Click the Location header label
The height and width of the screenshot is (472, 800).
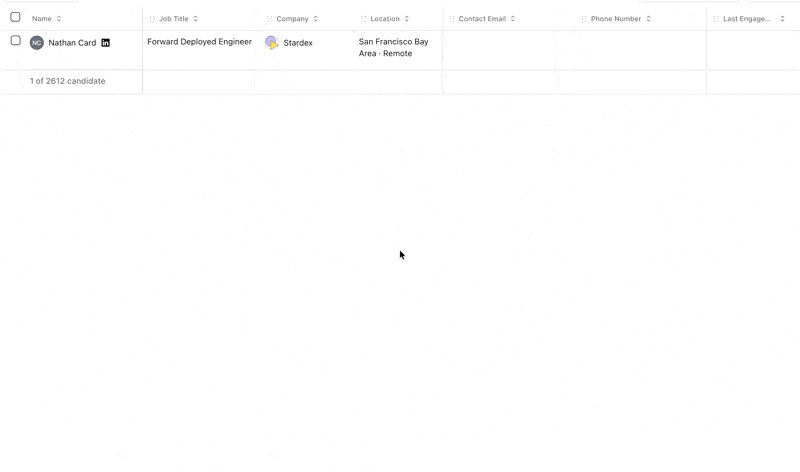[385, 19]
